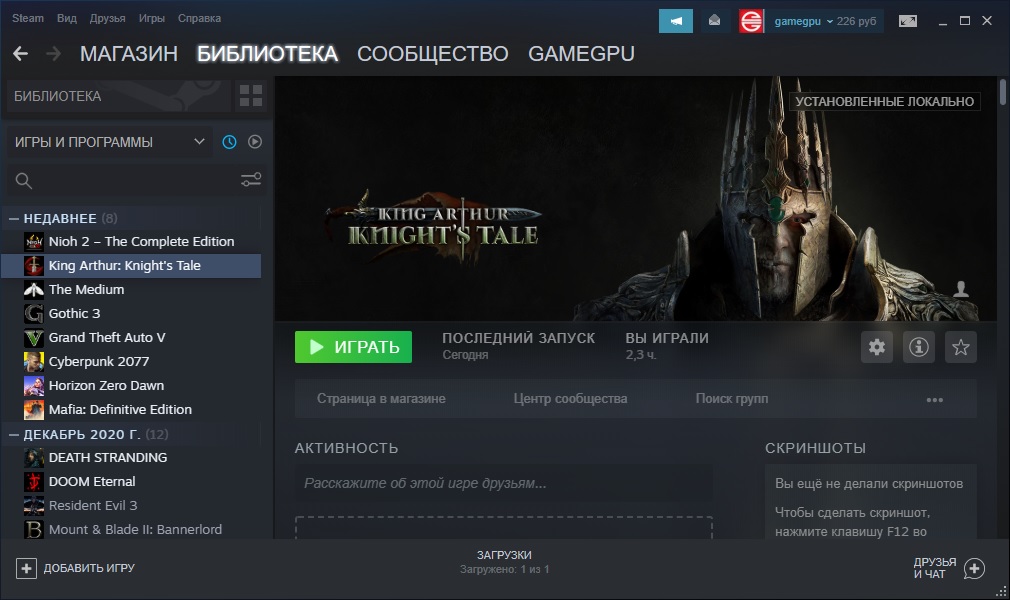Viewport: 1010px width, 600px height.
Task: Click ДРУЗЬЯ И ЧАТ label
Action: coord(935,568)
